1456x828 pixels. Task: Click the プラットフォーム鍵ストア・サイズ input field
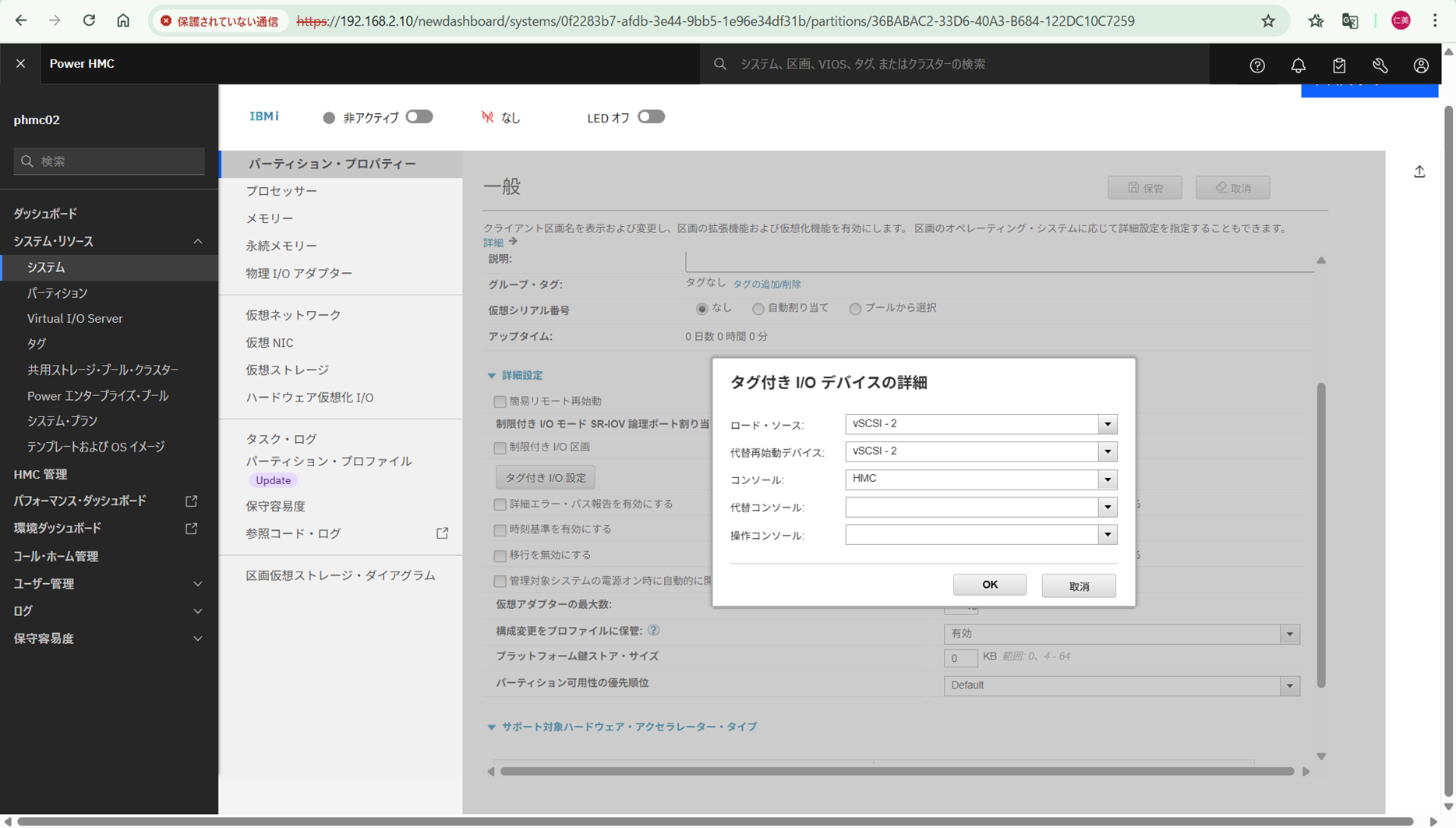(x=960, y=658)
